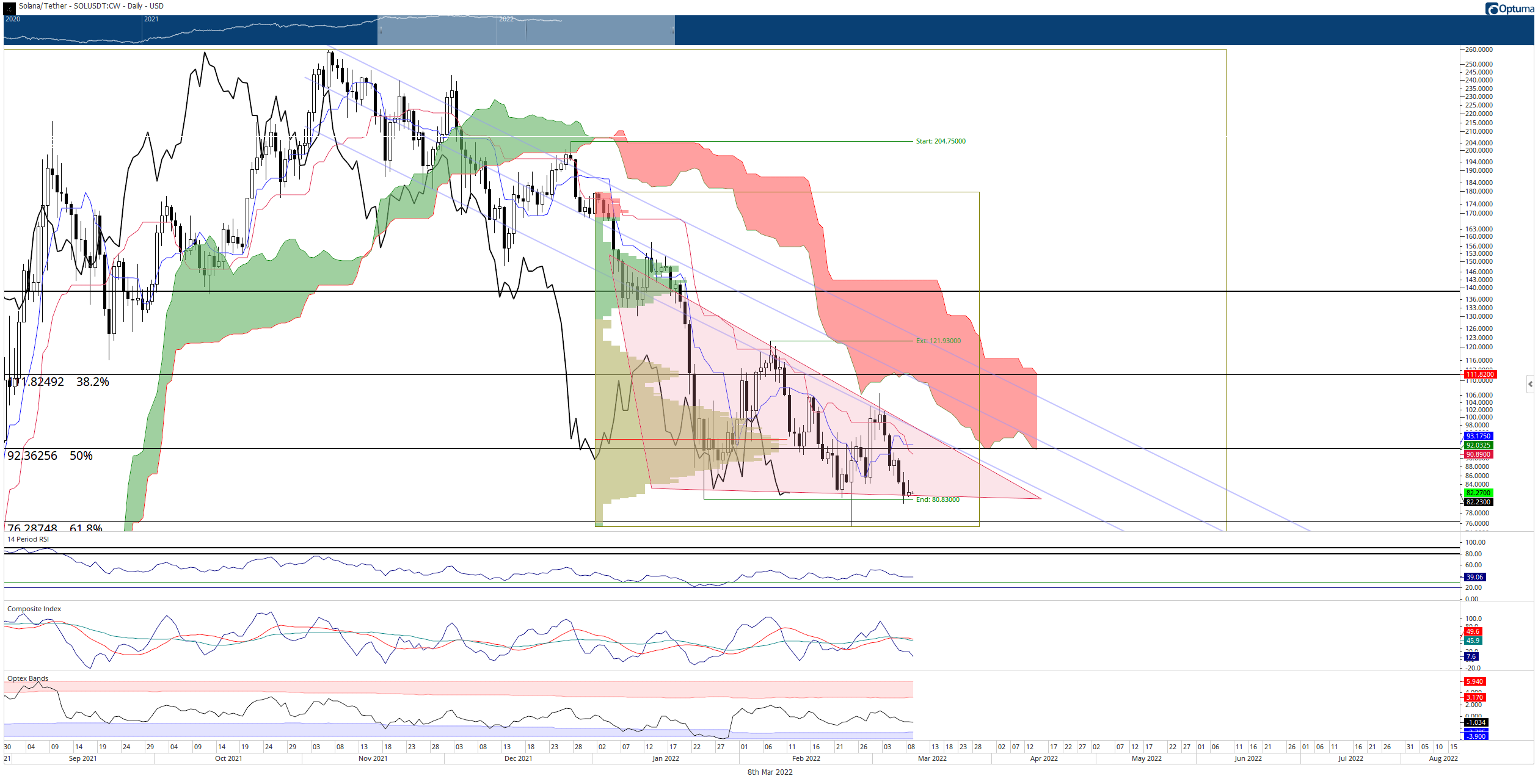Click the 200.0000 price scale label
1538x784 pixels.
point(1479,150)
